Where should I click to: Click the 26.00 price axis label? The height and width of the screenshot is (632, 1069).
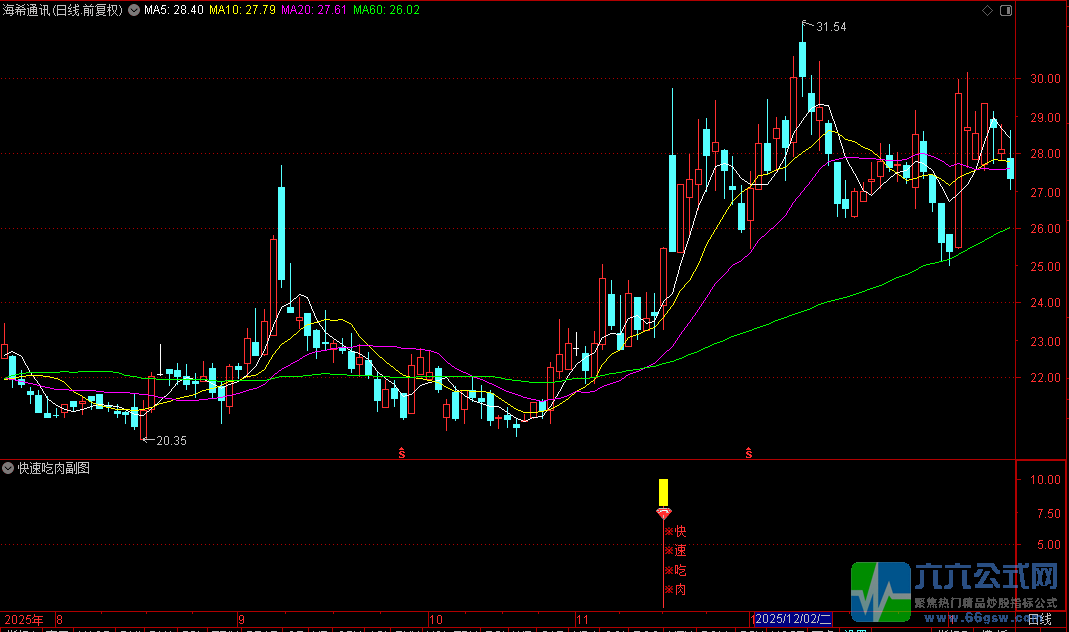click(1045, 229)
